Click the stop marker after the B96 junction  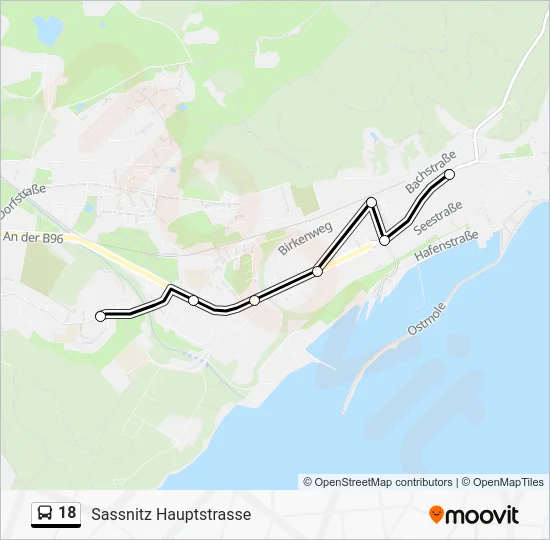pyautogui.click(x=193, y=300)
